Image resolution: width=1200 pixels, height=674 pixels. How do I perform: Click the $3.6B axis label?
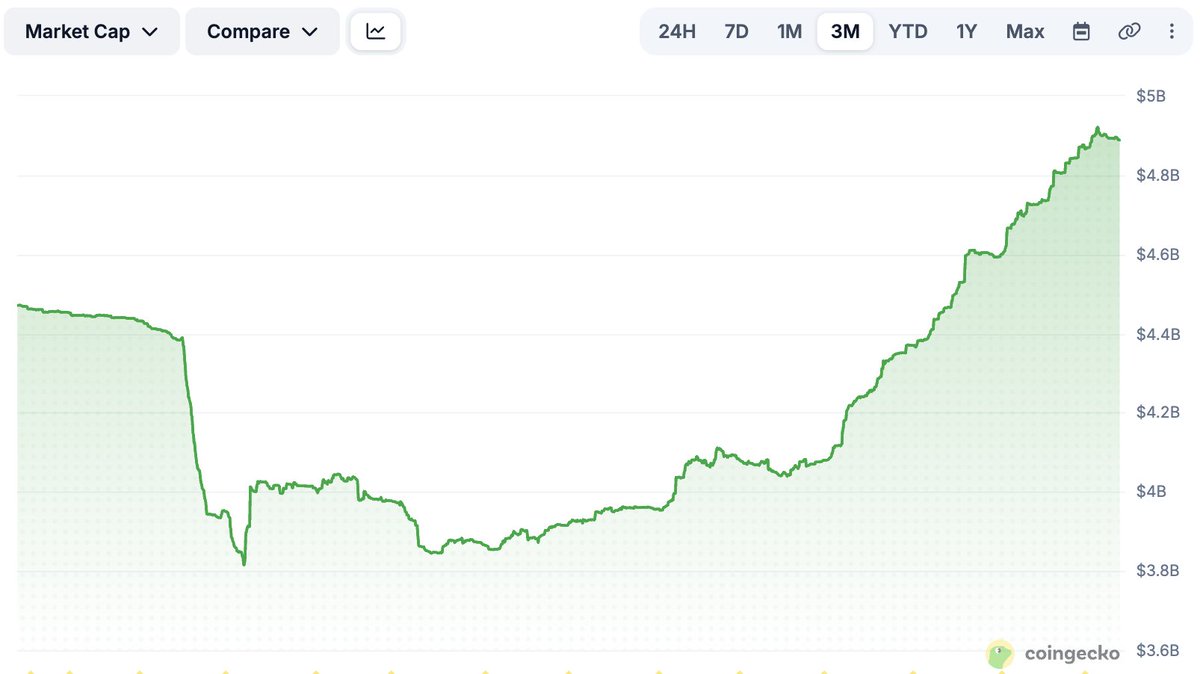(1158, 651)
